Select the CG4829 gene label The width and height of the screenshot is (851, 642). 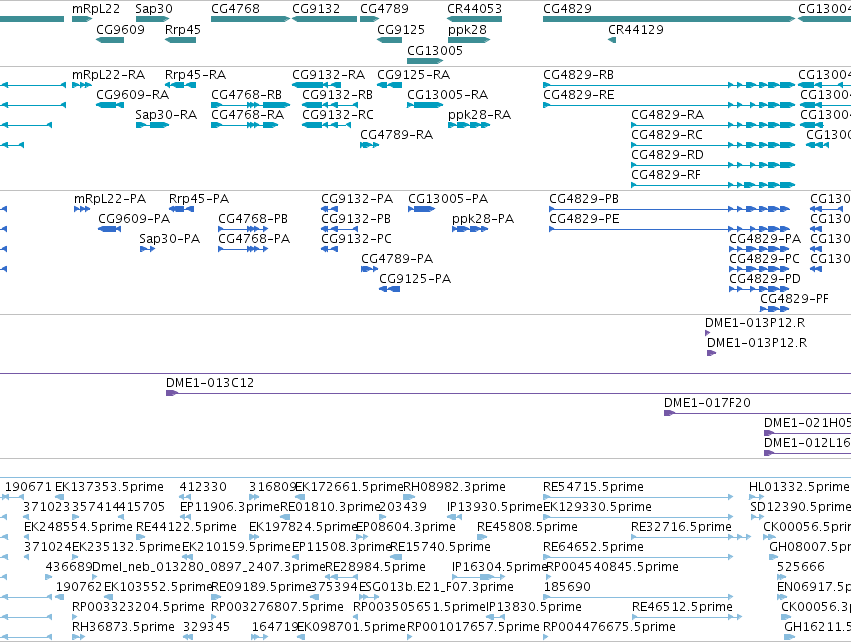[x=567, y=9]
